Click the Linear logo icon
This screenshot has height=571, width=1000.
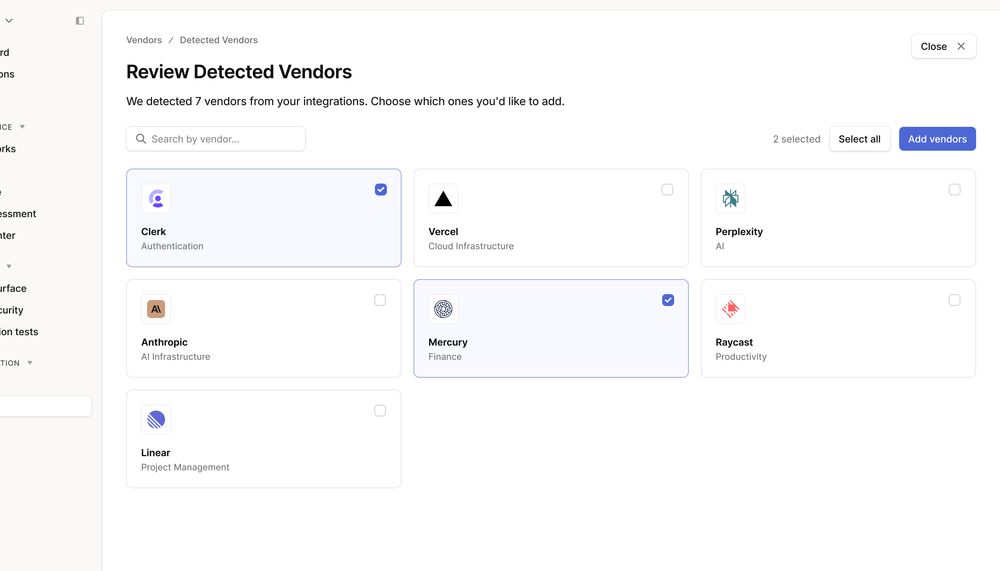156,419
